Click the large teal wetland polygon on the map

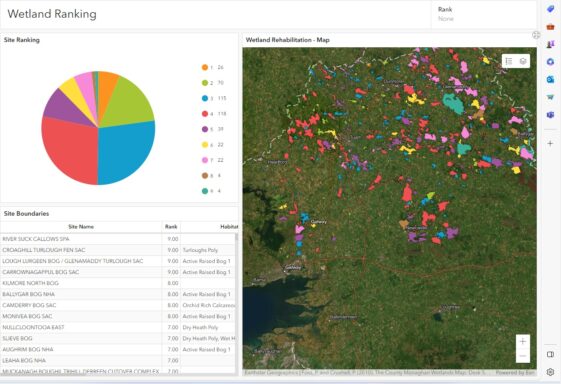pyautogui.click(x=453, y=103)
